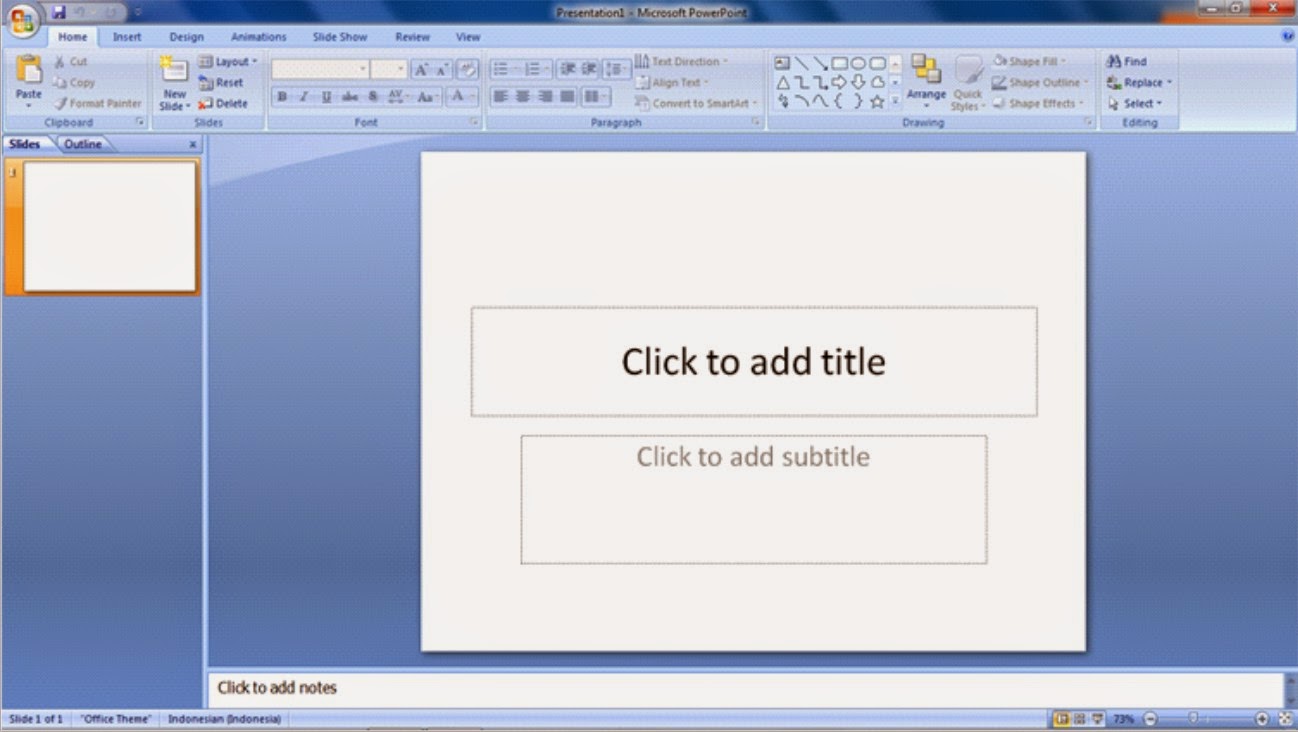
Task: Toggle the Numbering list formatting
Action: (537, 69)
